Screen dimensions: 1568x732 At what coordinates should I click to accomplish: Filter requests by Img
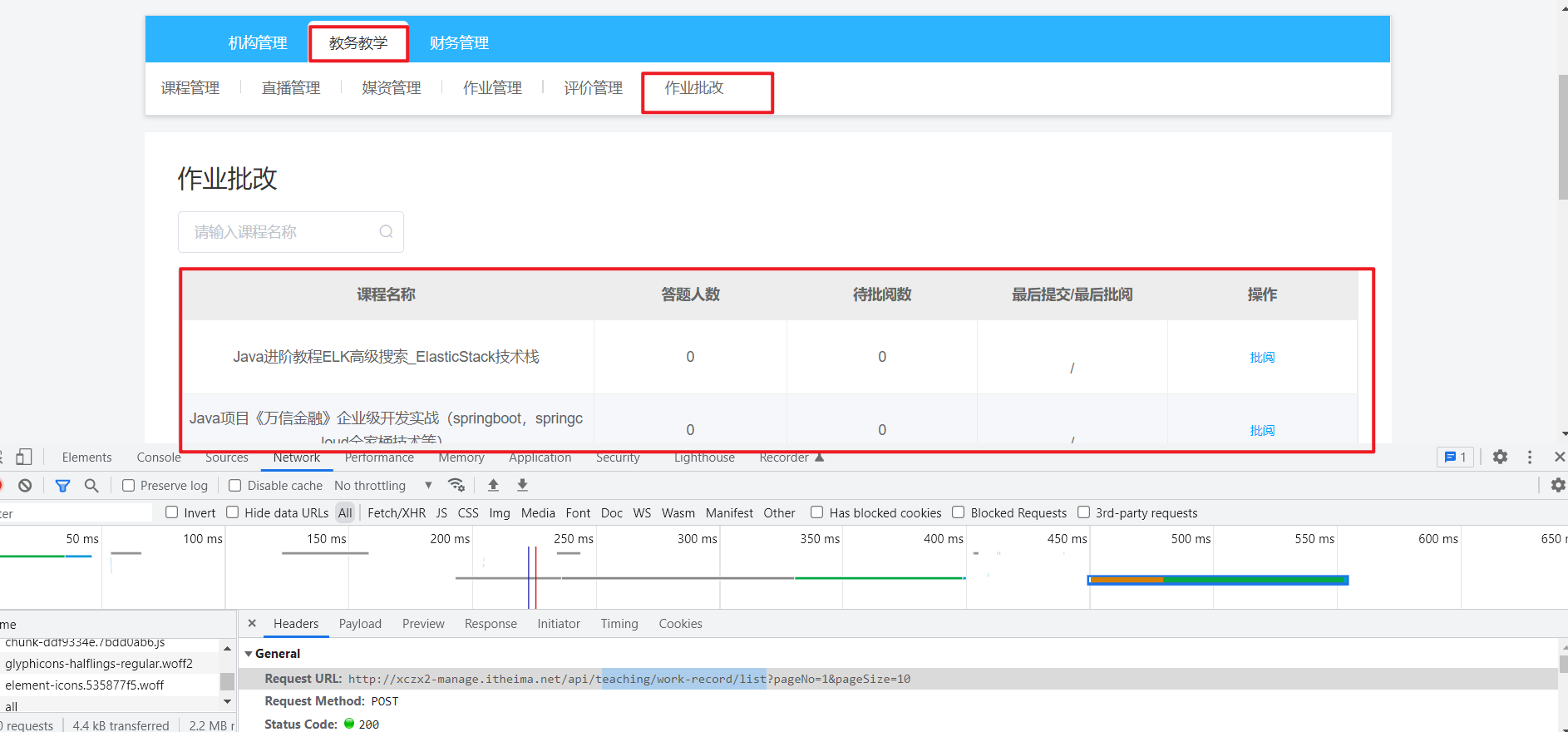500,513
